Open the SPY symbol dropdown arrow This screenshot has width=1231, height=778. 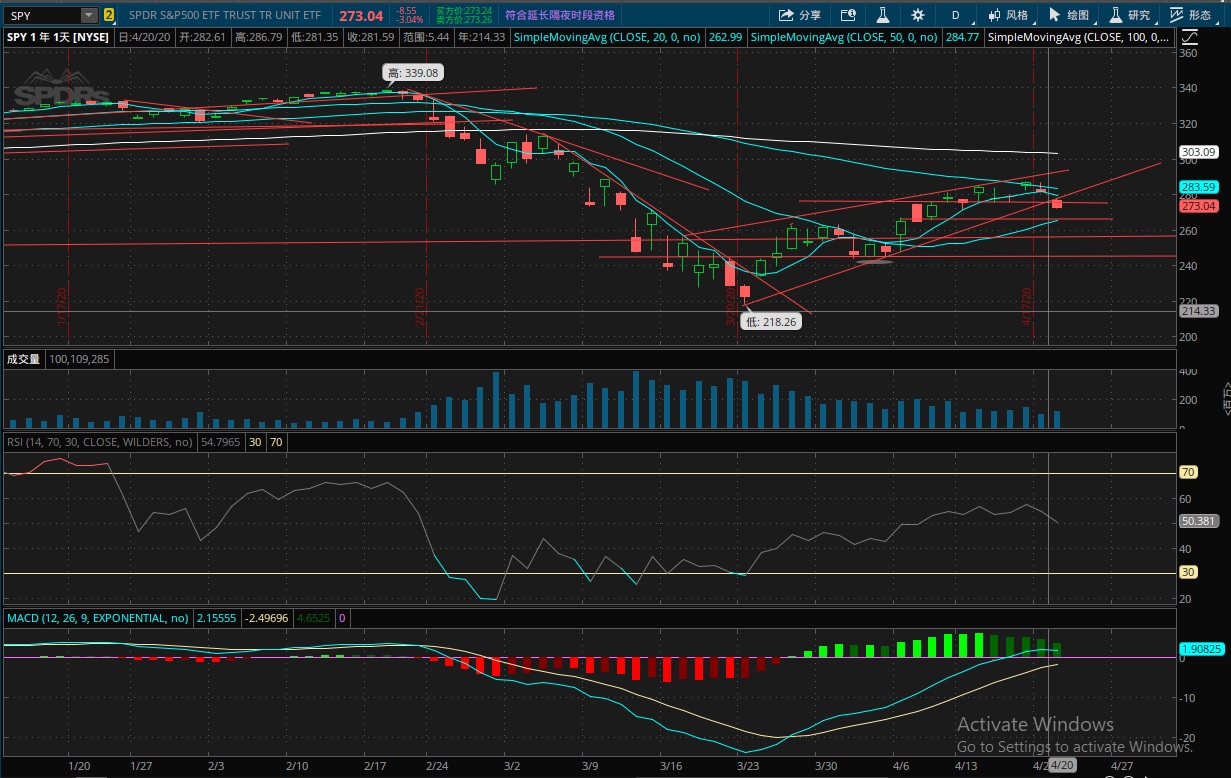pyautogui.click(x=89, y=15)
